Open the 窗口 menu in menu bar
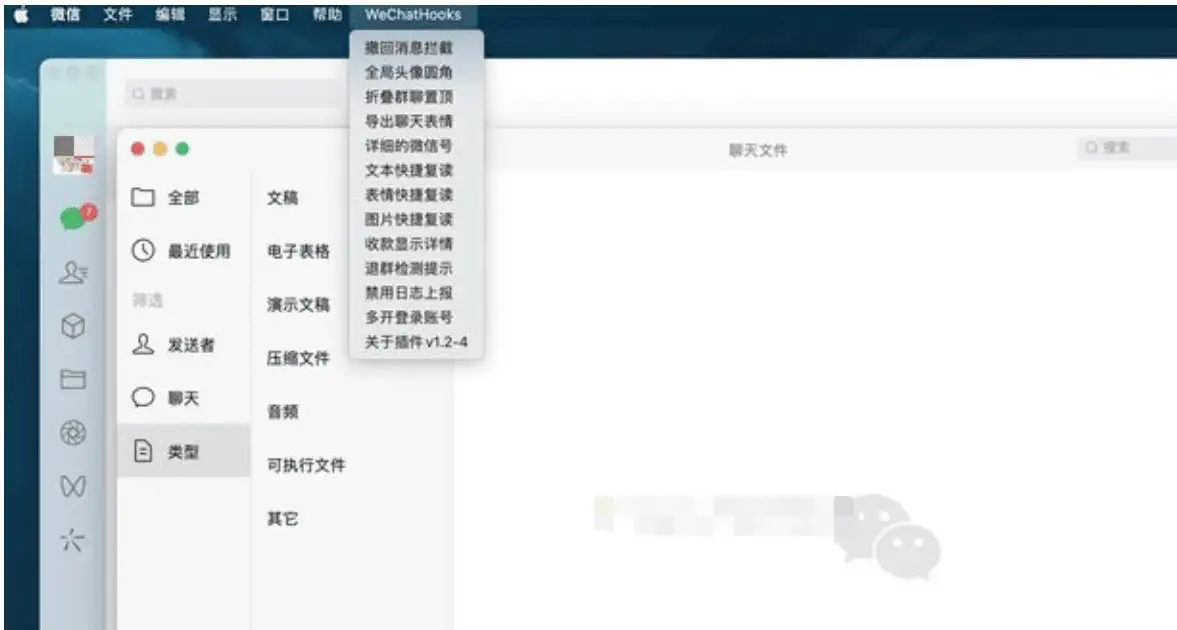This screenshot has height=630, width=1177. pos(275,14)
